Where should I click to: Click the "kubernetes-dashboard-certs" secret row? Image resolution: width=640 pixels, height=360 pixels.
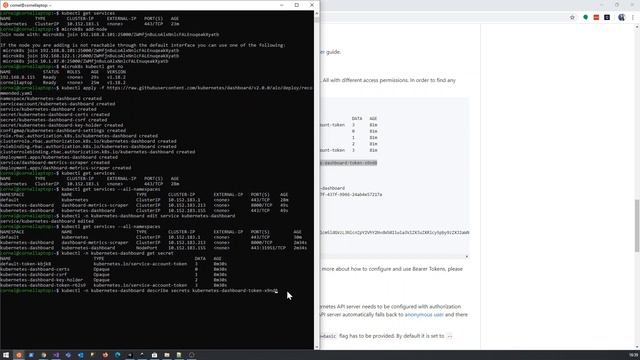click(113, 269)
